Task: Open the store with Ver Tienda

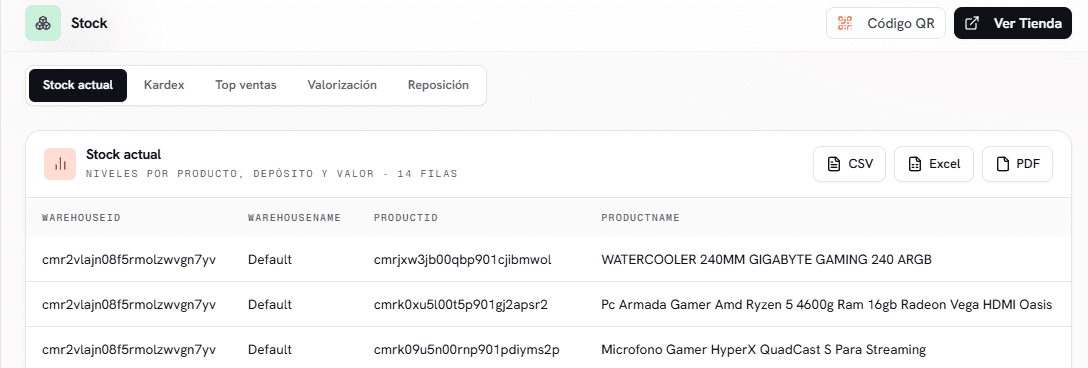Action: click(1013, 23)
